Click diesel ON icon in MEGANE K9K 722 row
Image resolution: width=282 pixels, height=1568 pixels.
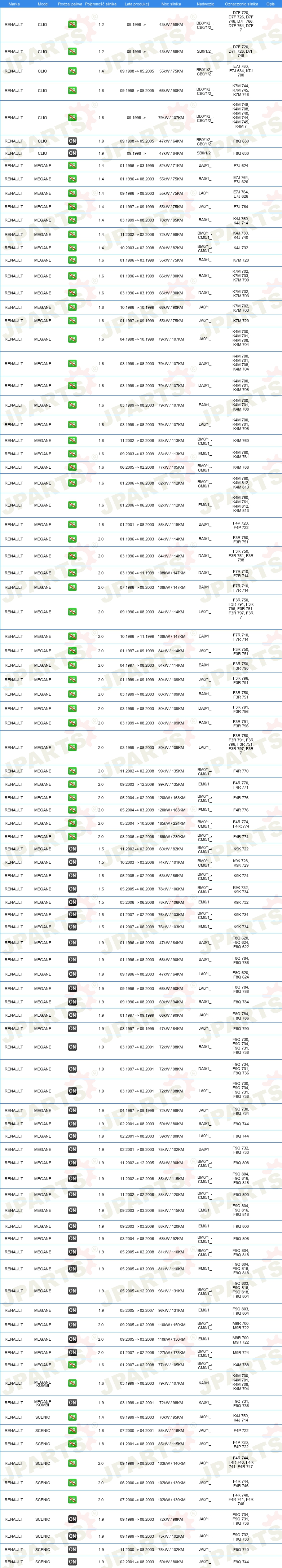pos(72,849)
